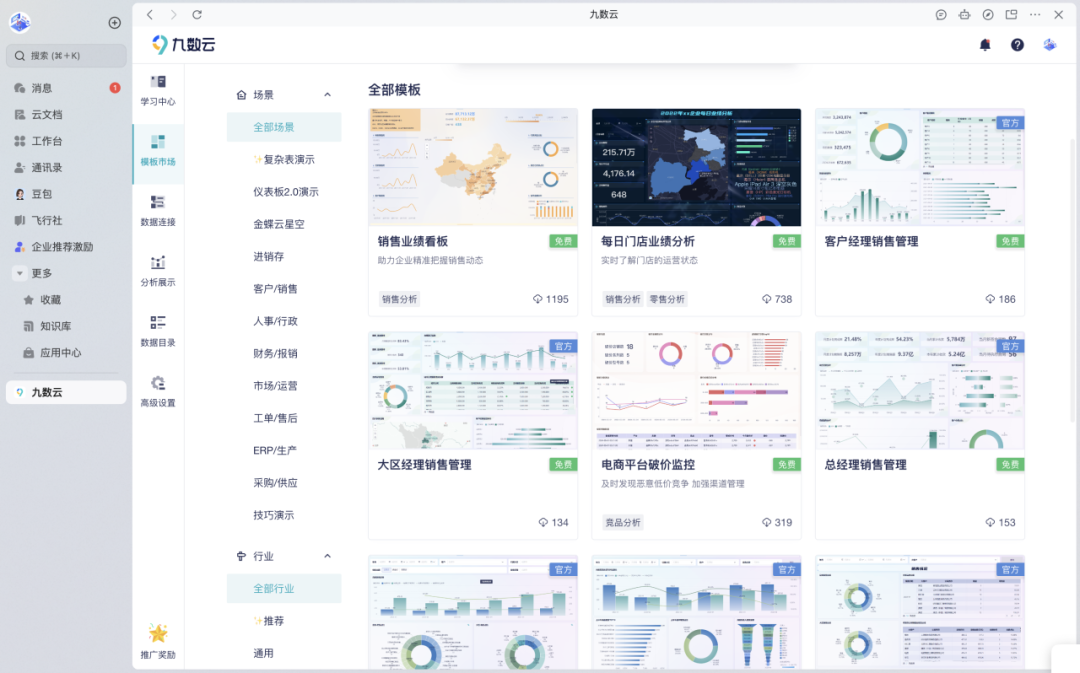Click the 搜索 search field
This screenshot has height=673, width=1080.
click(66, 56)
